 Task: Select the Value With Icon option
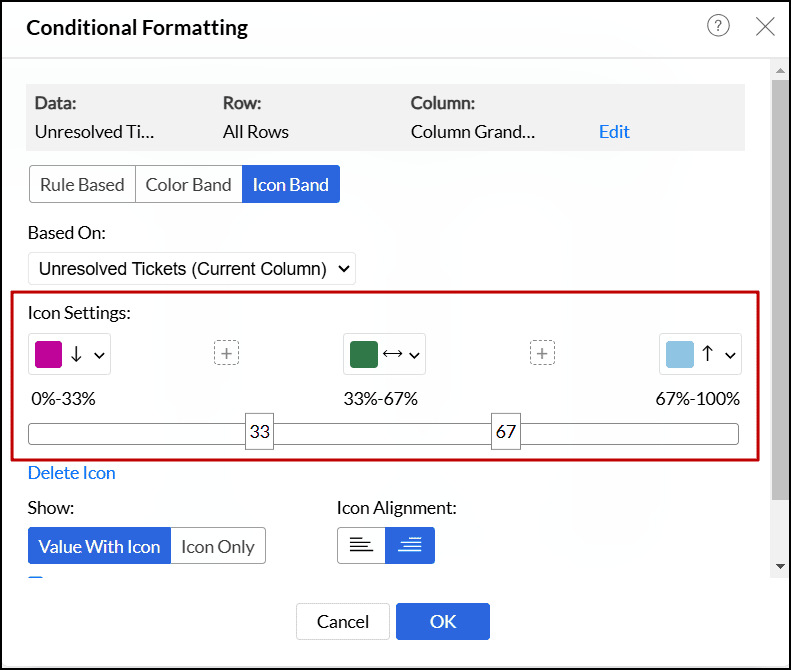tap(99, 546)
